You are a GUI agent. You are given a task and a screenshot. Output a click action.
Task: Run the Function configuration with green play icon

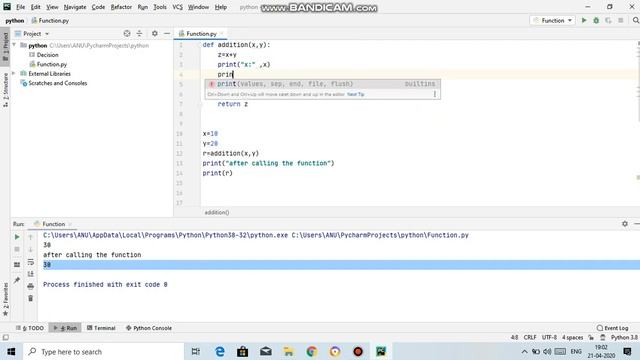pos(584,20)
